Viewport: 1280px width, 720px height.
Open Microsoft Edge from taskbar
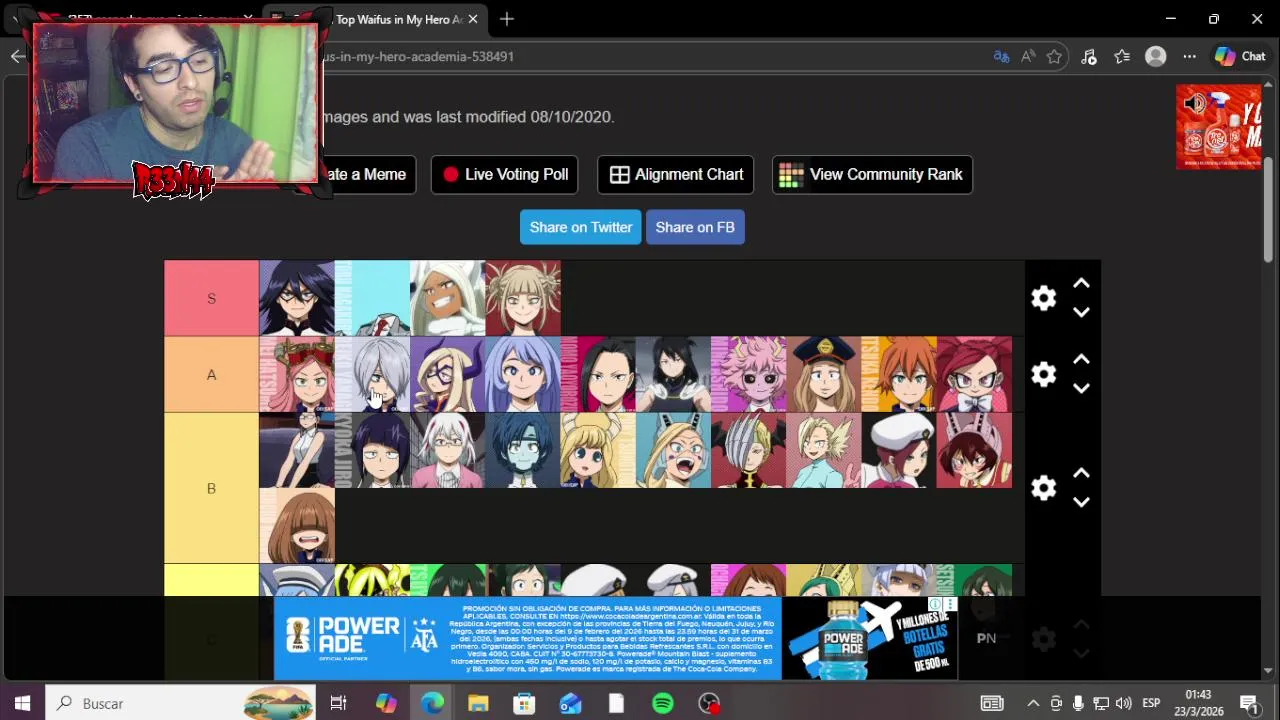[432, 703]
